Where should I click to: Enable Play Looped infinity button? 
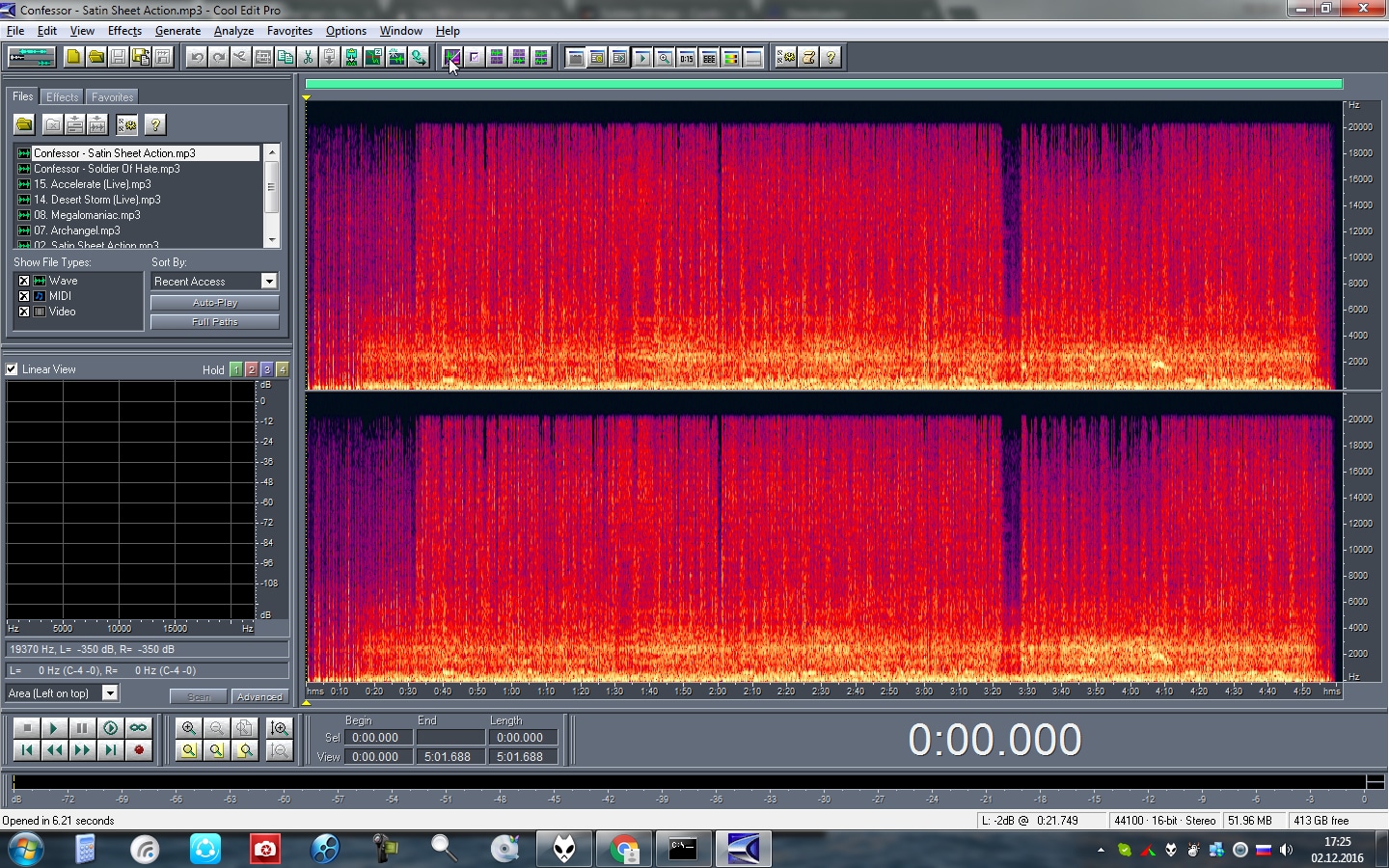click(x=138, y=728)
